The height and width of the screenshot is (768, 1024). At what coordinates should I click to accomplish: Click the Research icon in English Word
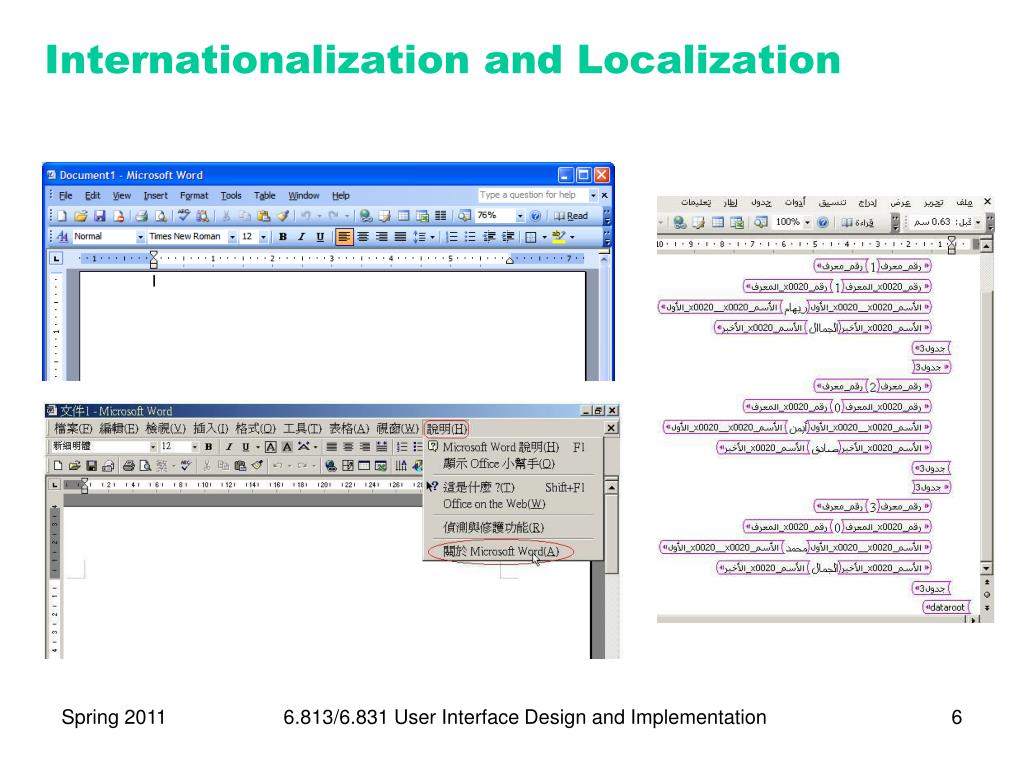coord(202,216)
